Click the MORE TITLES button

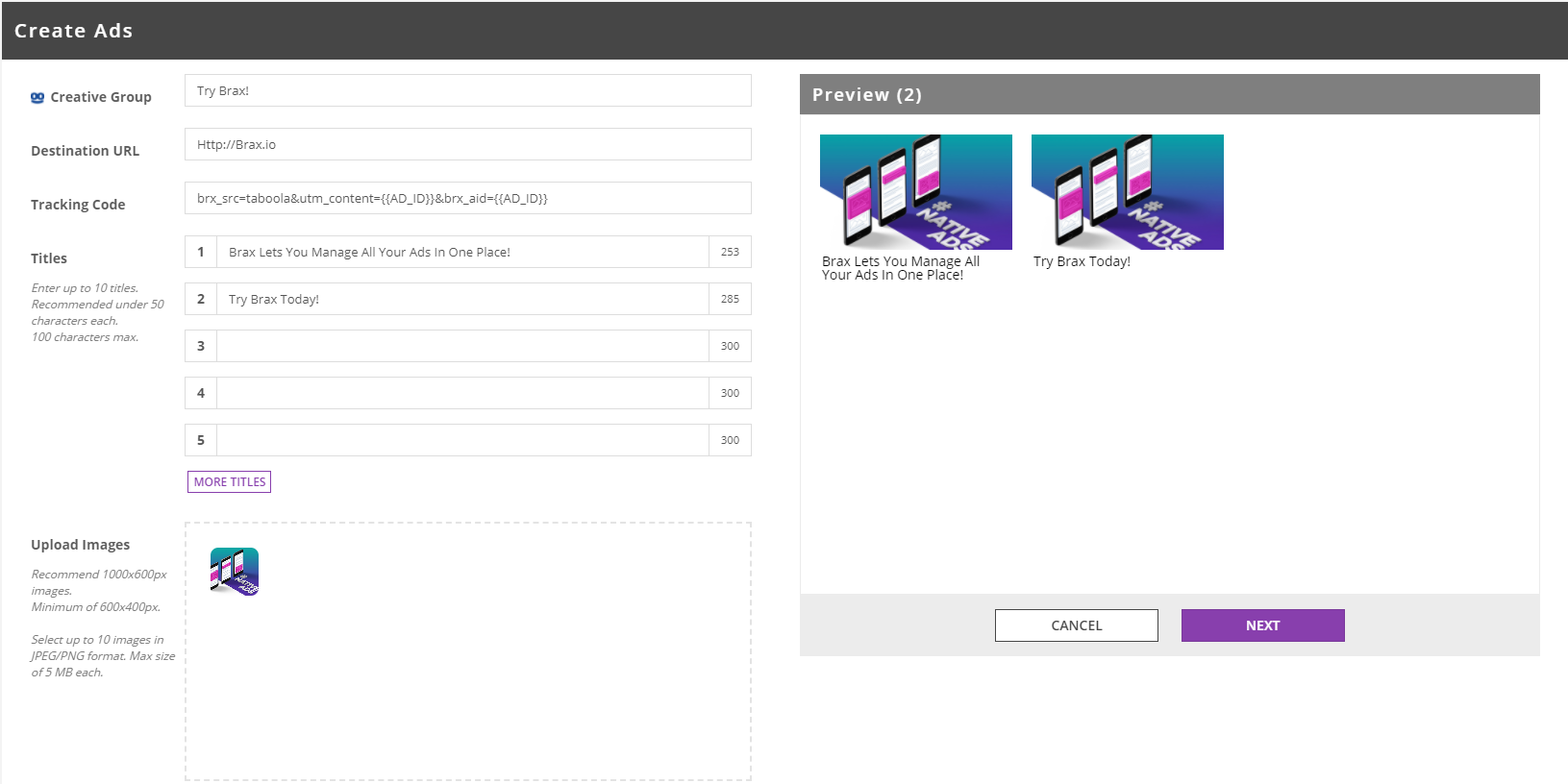point(230,481)
